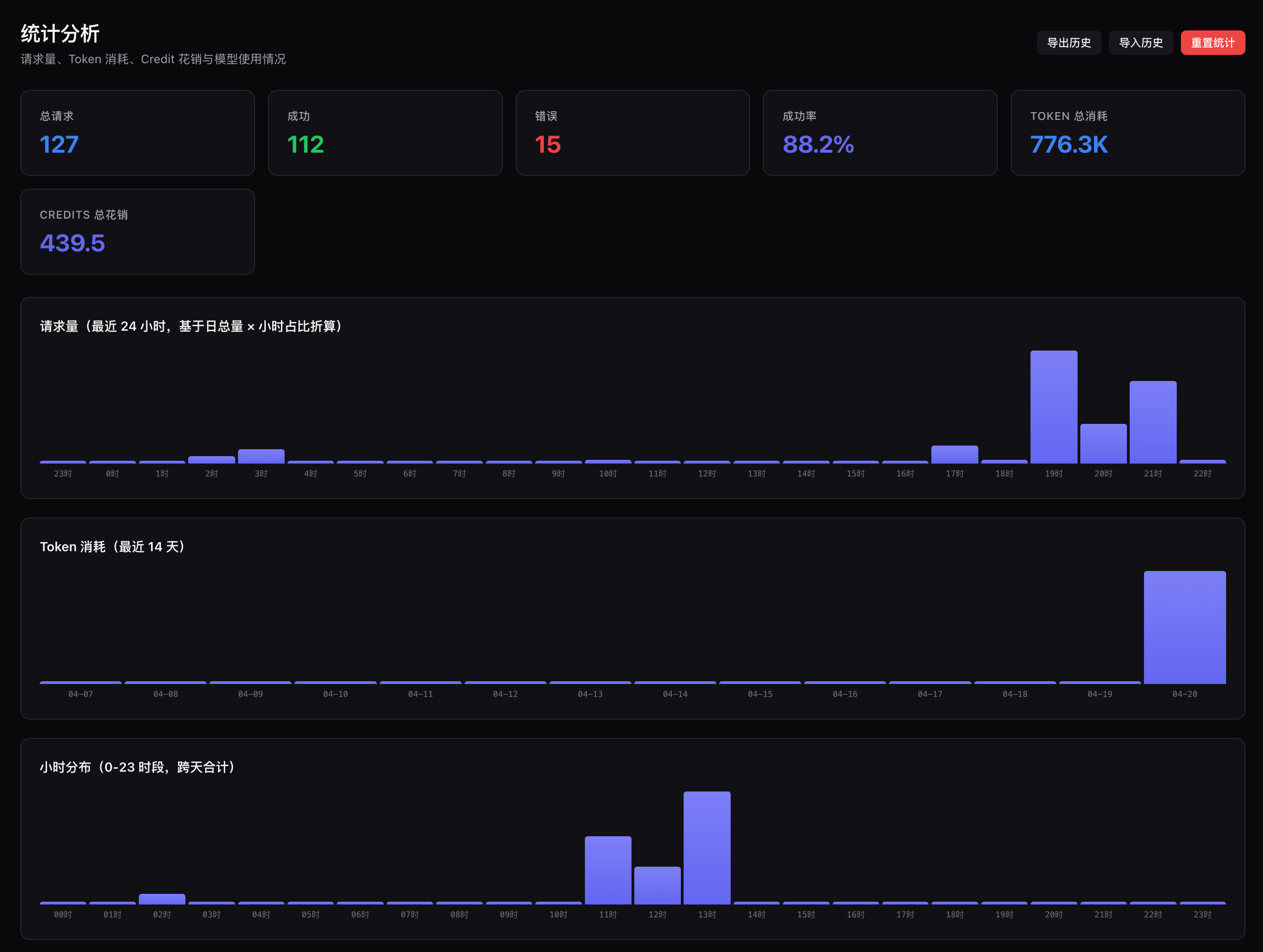Click the 导入历史 import history button
The width and height of the screenshot is (1263, 952).
[x=1140, y=43]
